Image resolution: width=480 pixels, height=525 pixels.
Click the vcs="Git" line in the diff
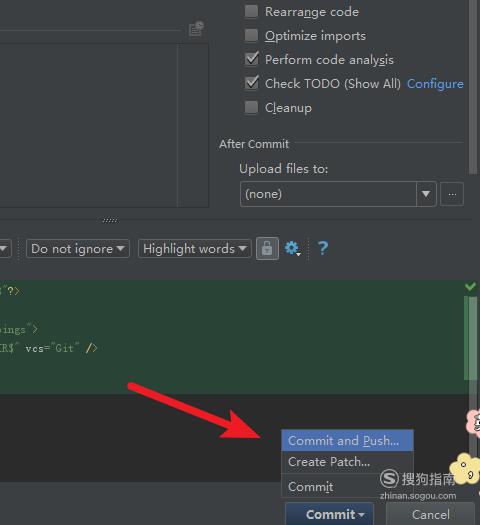[49, 348]
